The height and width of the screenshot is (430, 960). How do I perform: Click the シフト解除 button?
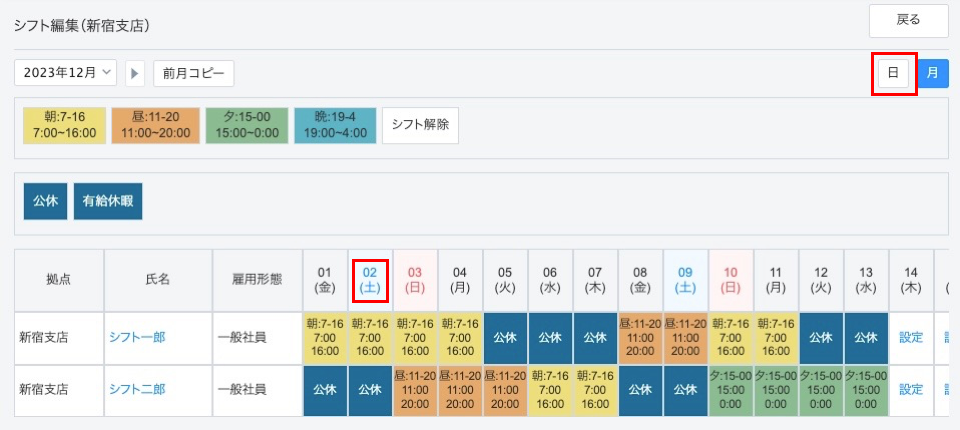coord(420,125)
